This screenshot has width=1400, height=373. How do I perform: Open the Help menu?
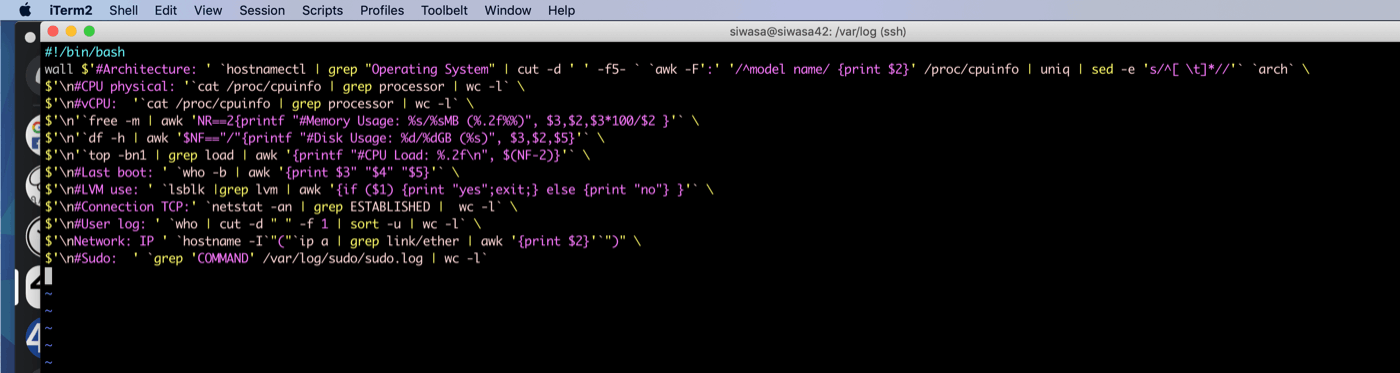[x=562, y=10]
